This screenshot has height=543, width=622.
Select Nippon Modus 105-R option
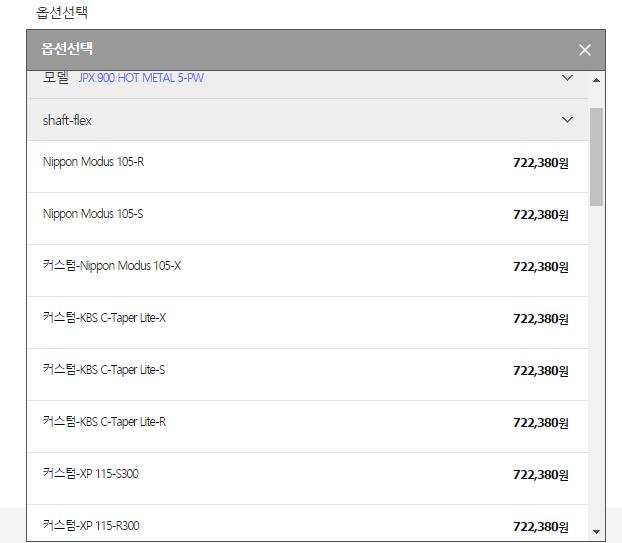93,162
